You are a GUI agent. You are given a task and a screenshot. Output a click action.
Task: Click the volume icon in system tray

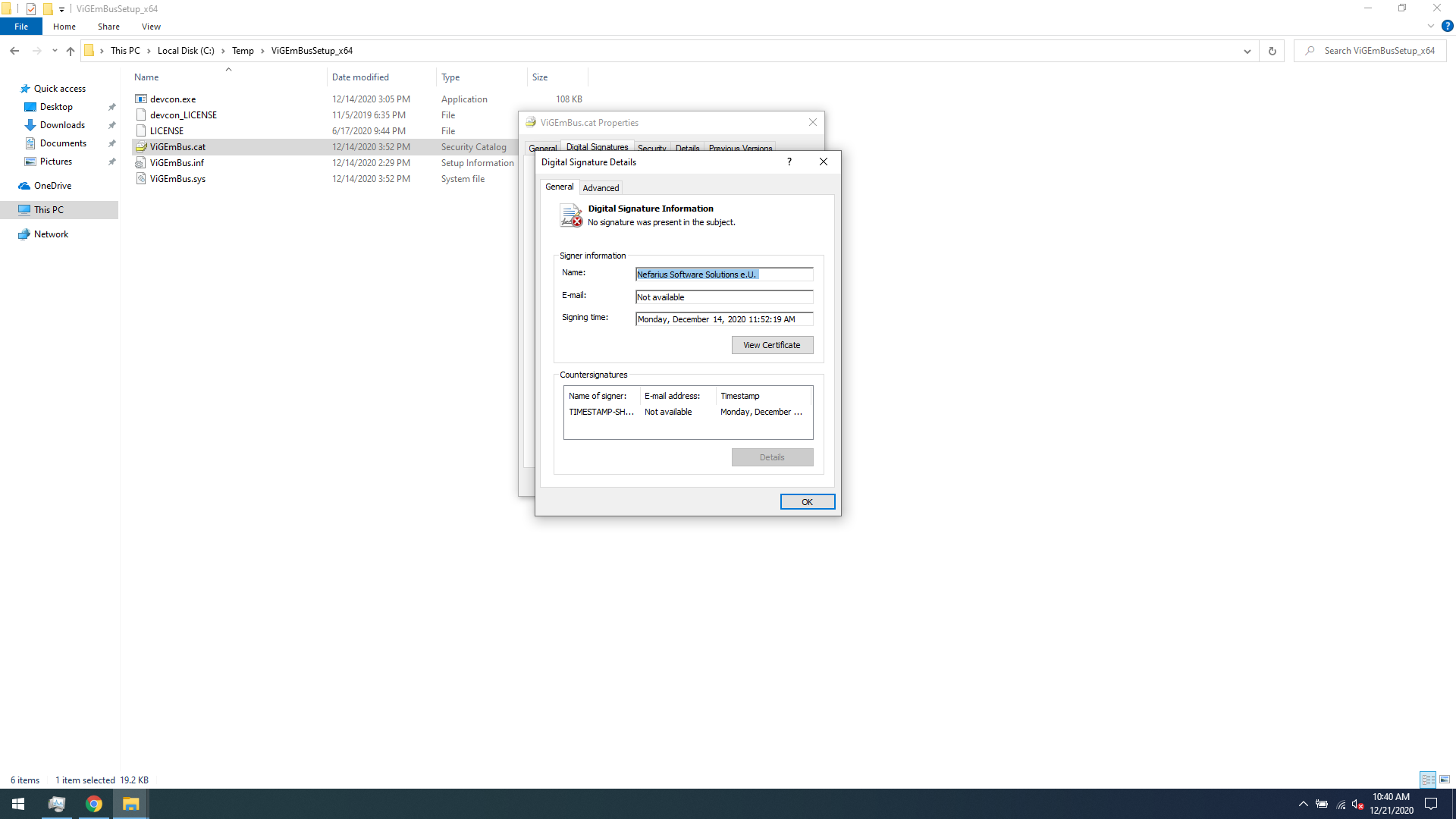1358,805
